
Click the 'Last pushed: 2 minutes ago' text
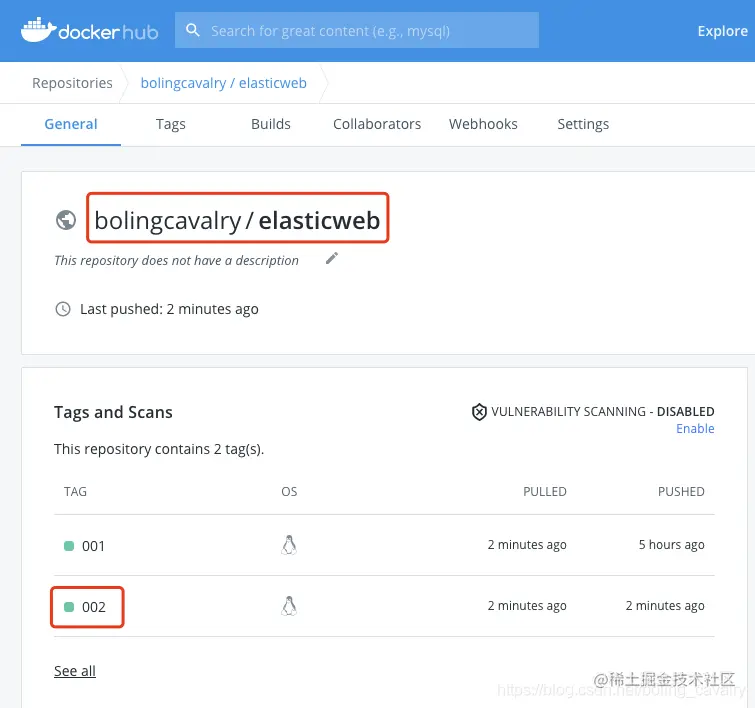pyautogui.click(x=169, y=309)
